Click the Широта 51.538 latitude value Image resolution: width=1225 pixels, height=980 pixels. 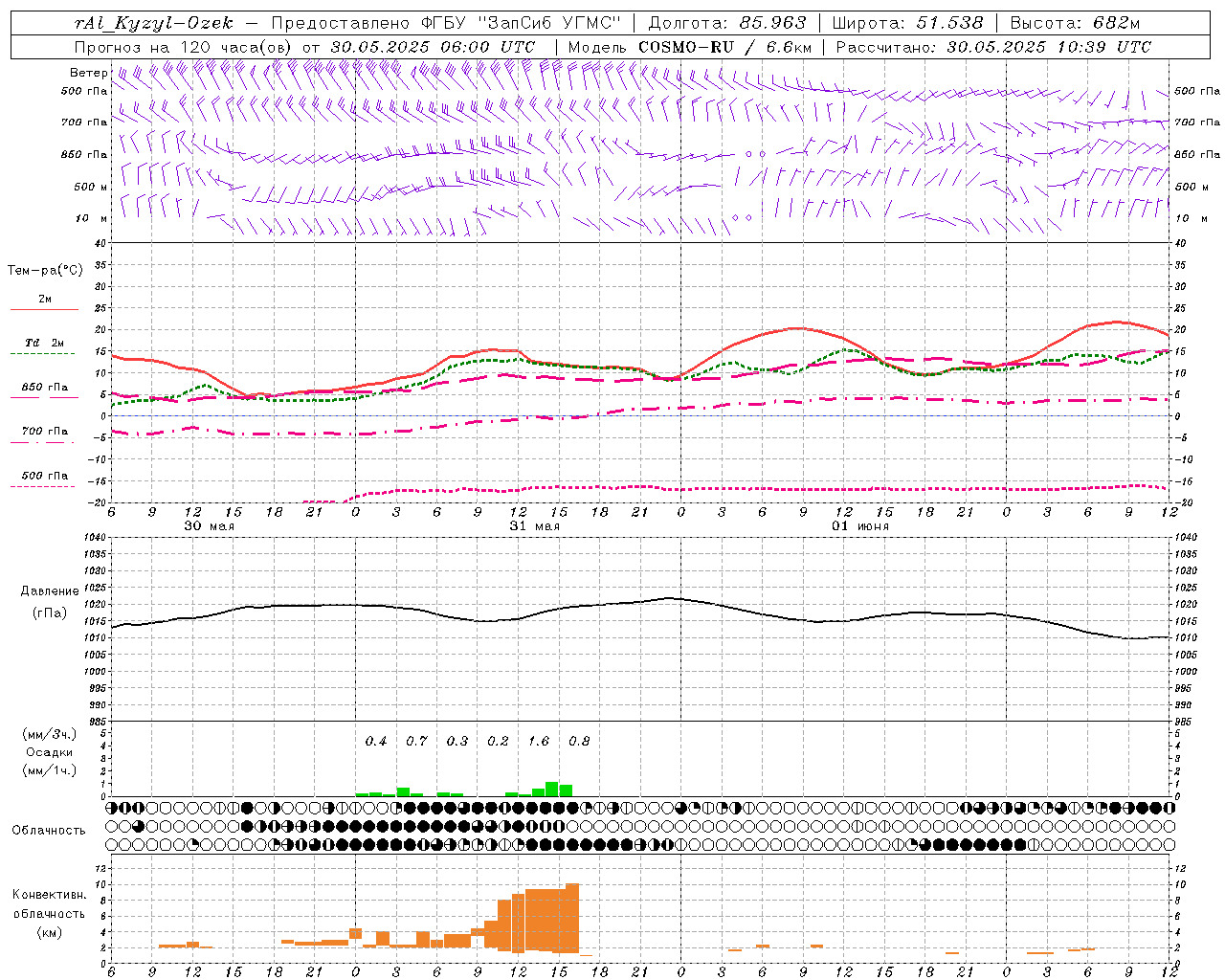(949, 23)
